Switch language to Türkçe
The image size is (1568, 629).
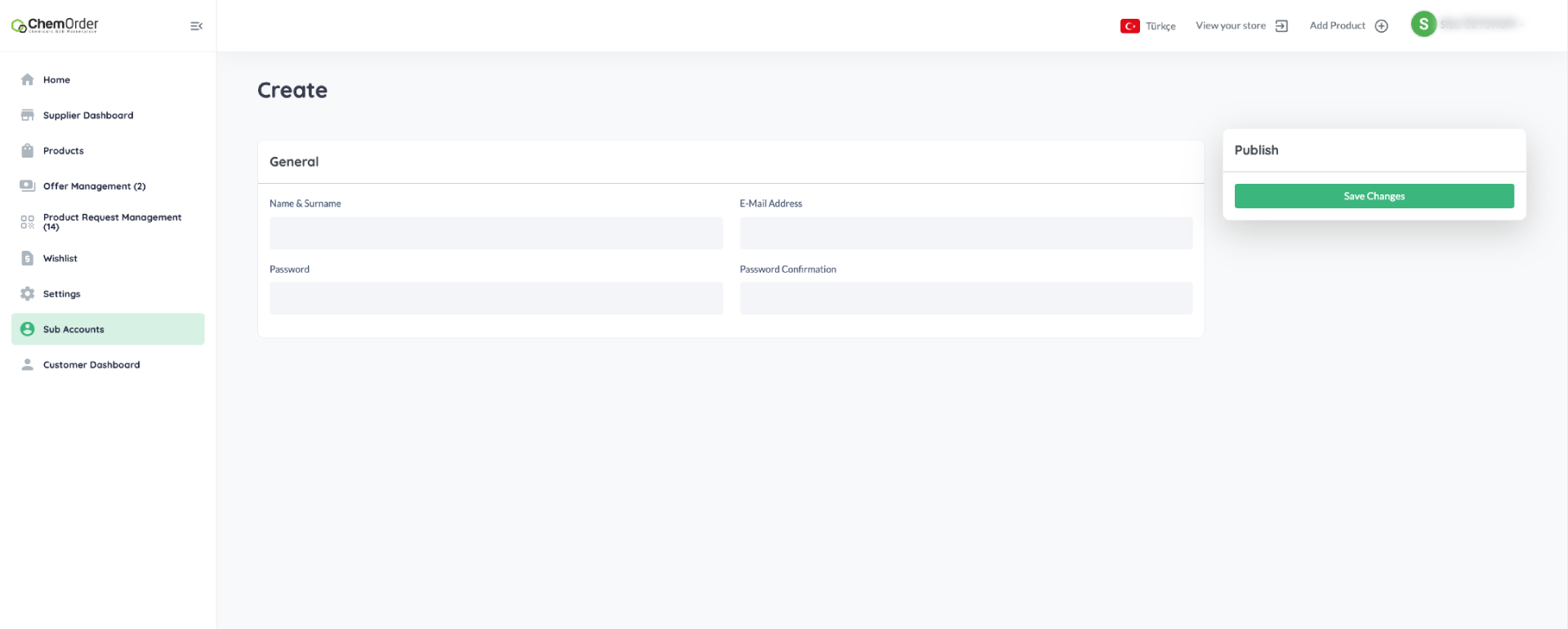tap(1148, 26)
